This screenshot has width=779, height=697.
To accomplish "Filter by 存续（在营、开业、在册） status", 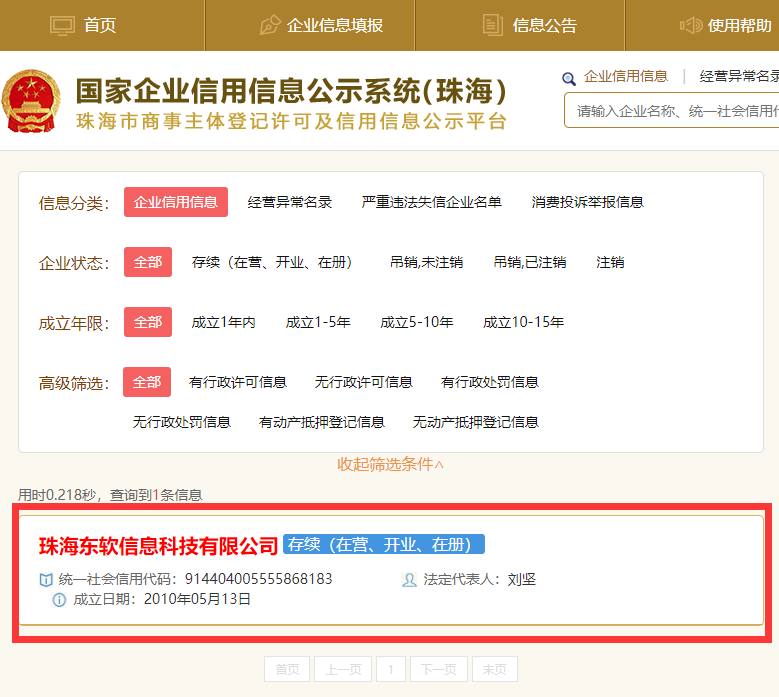I will pyautogui.click(x=272, y=262).
